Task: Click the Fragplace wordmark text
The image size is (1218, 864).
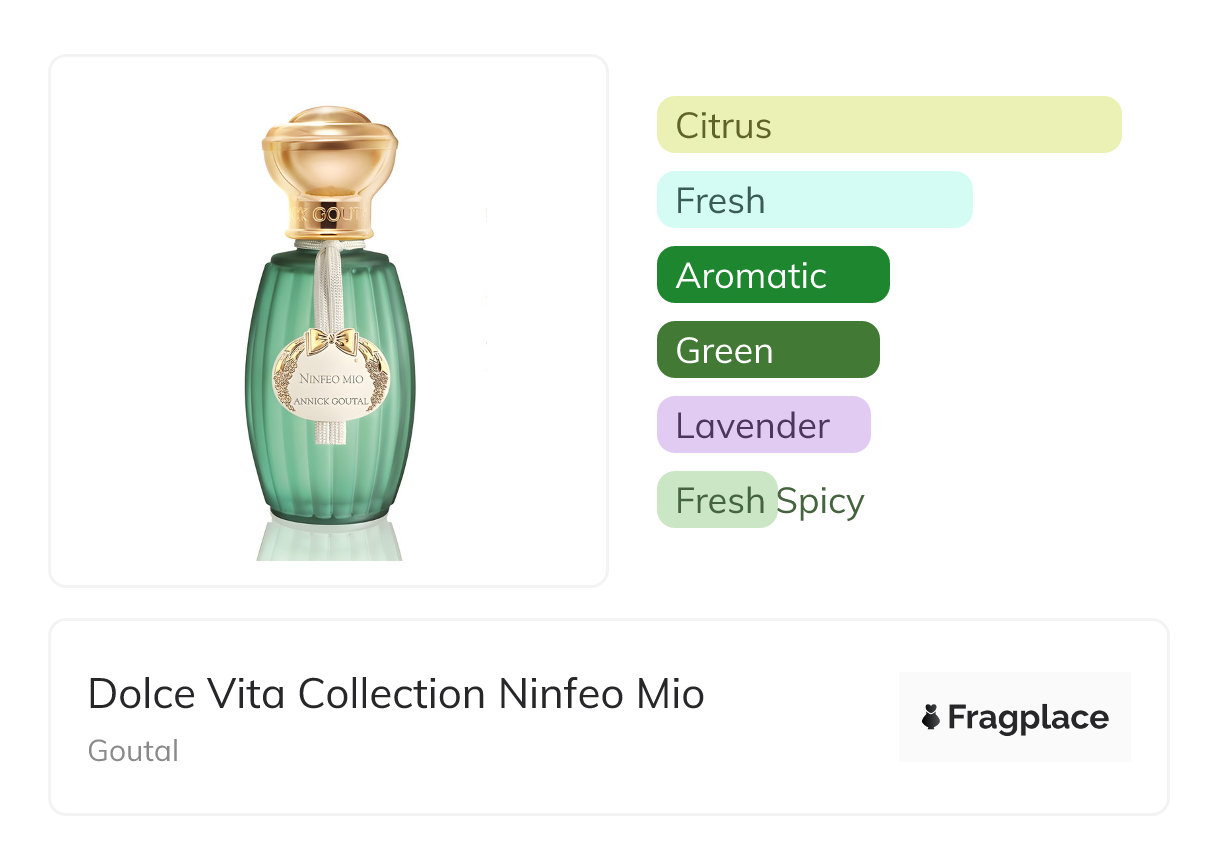Action: pos(1028,717)
